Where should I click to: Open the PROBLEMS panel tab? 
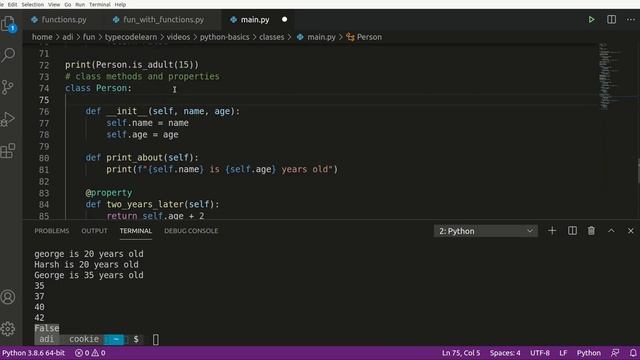[x=52, y=231]
